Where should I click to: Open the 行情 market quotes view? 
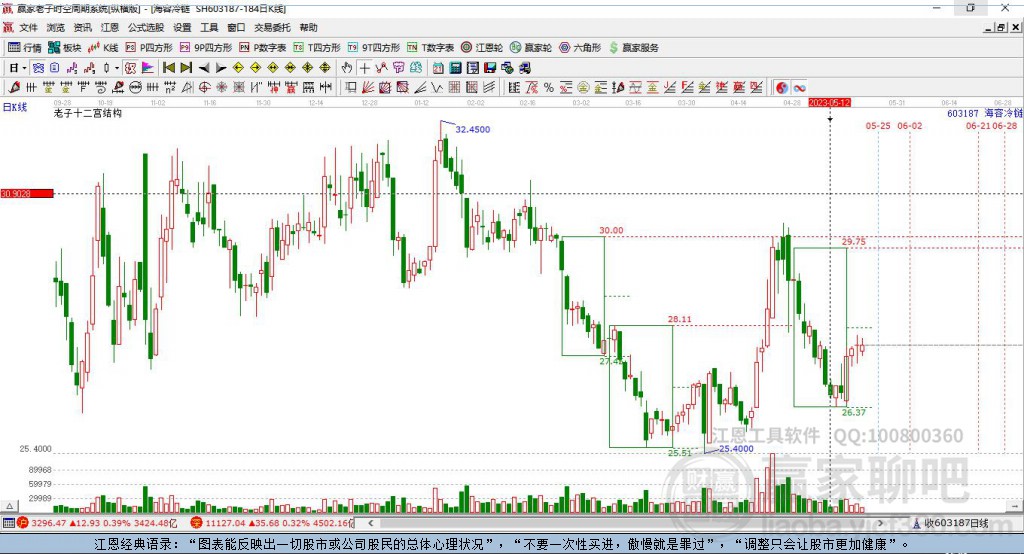tap(24, 47)
